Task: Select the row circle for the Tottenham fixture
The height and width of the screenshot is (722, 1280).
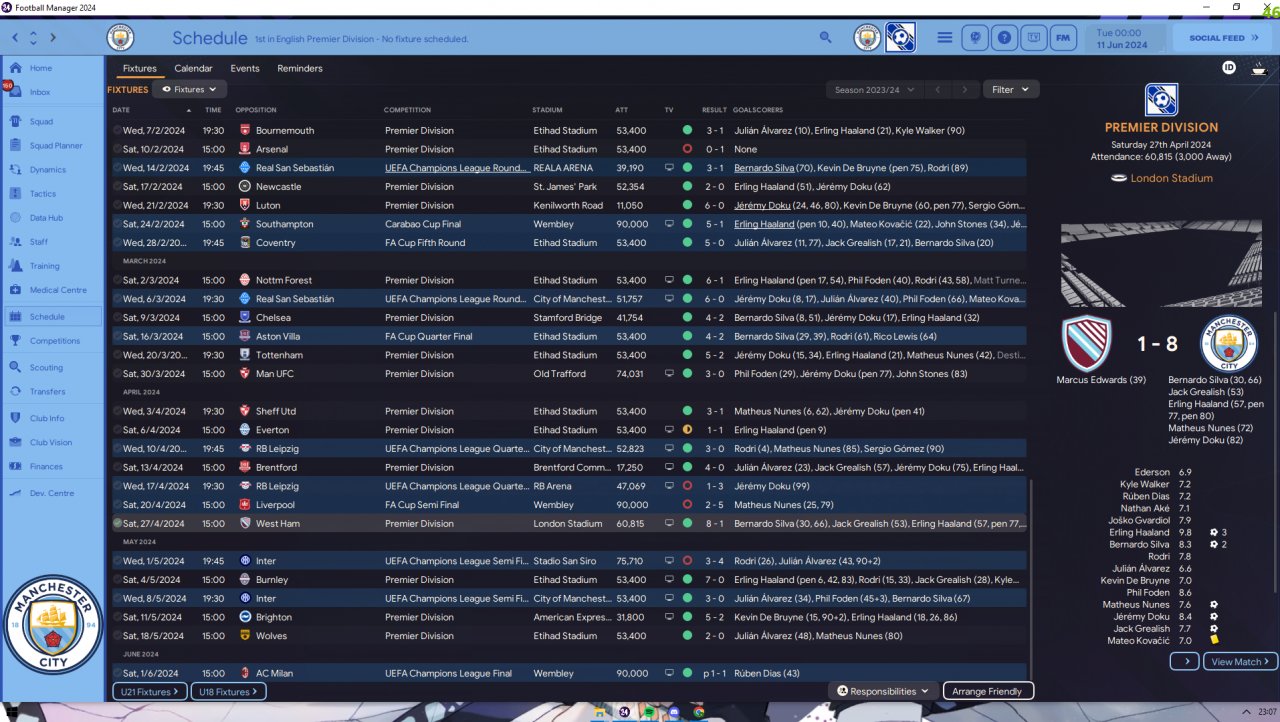Action: (117, 355)
